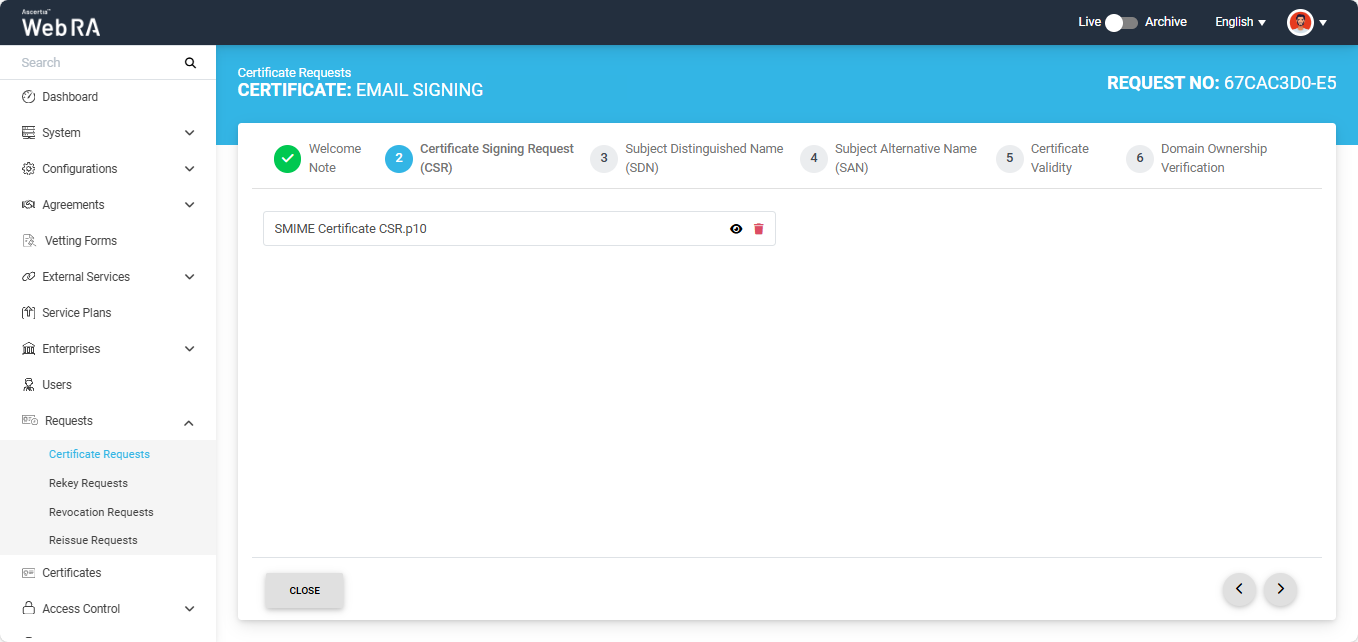Open Vetting Forms in the sidebar
The image size is (1358, 642).
(x=80, y=241)
